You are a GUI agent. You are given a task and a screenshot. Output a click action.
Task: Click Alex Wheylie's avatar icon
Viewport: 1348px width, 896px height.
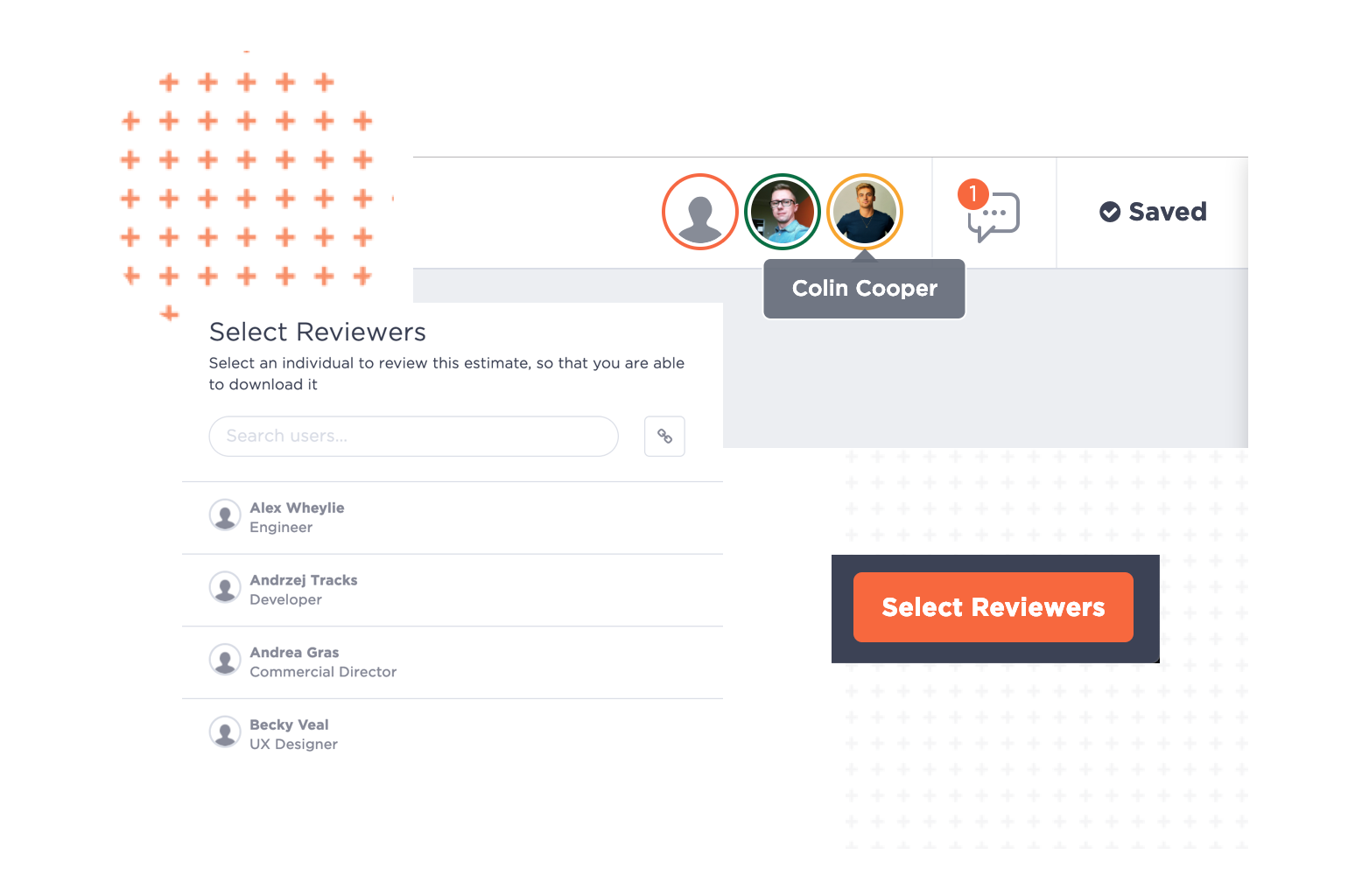[x=225, y=515]
